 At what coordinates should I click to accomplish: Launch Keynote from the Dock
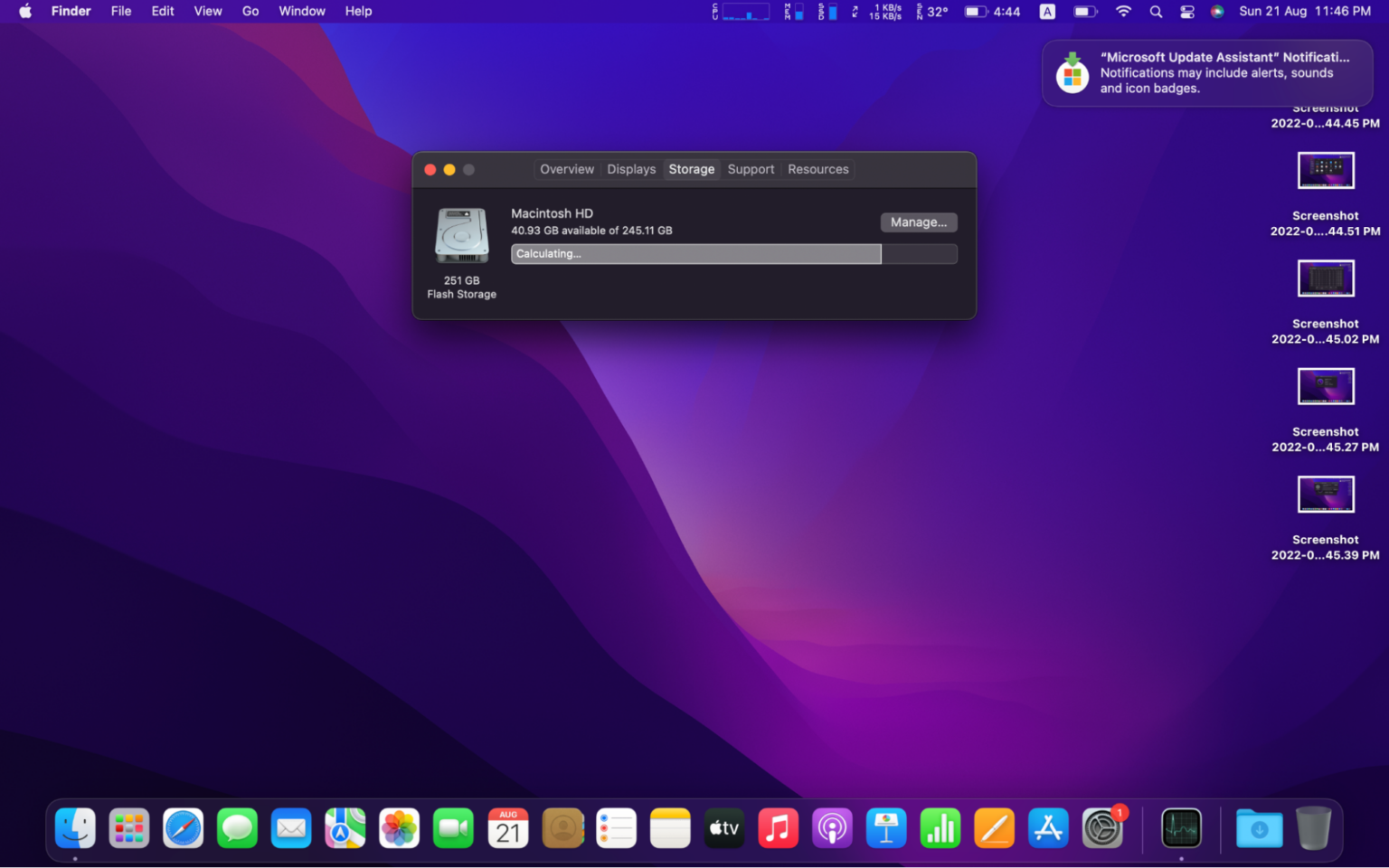click(886, 828)
